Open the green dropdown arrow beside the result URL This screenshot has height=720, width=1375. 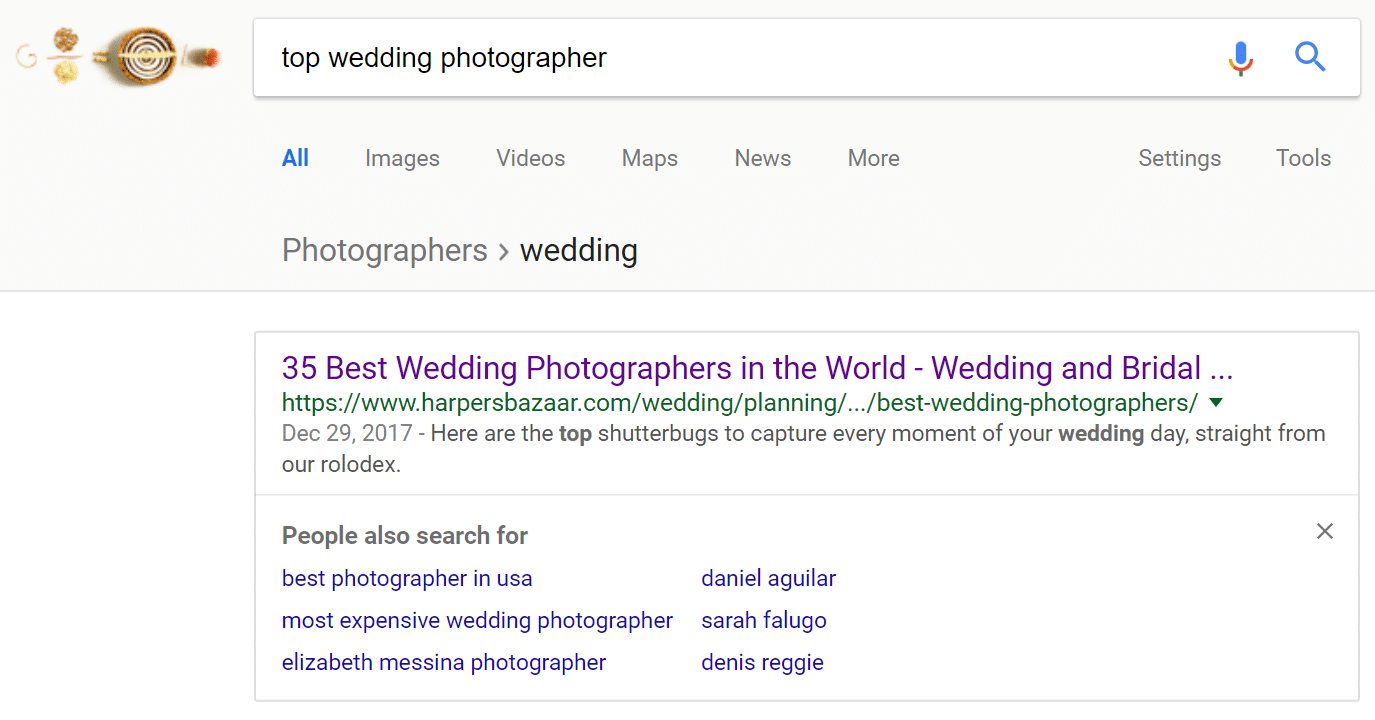(x=1216, y=402)
